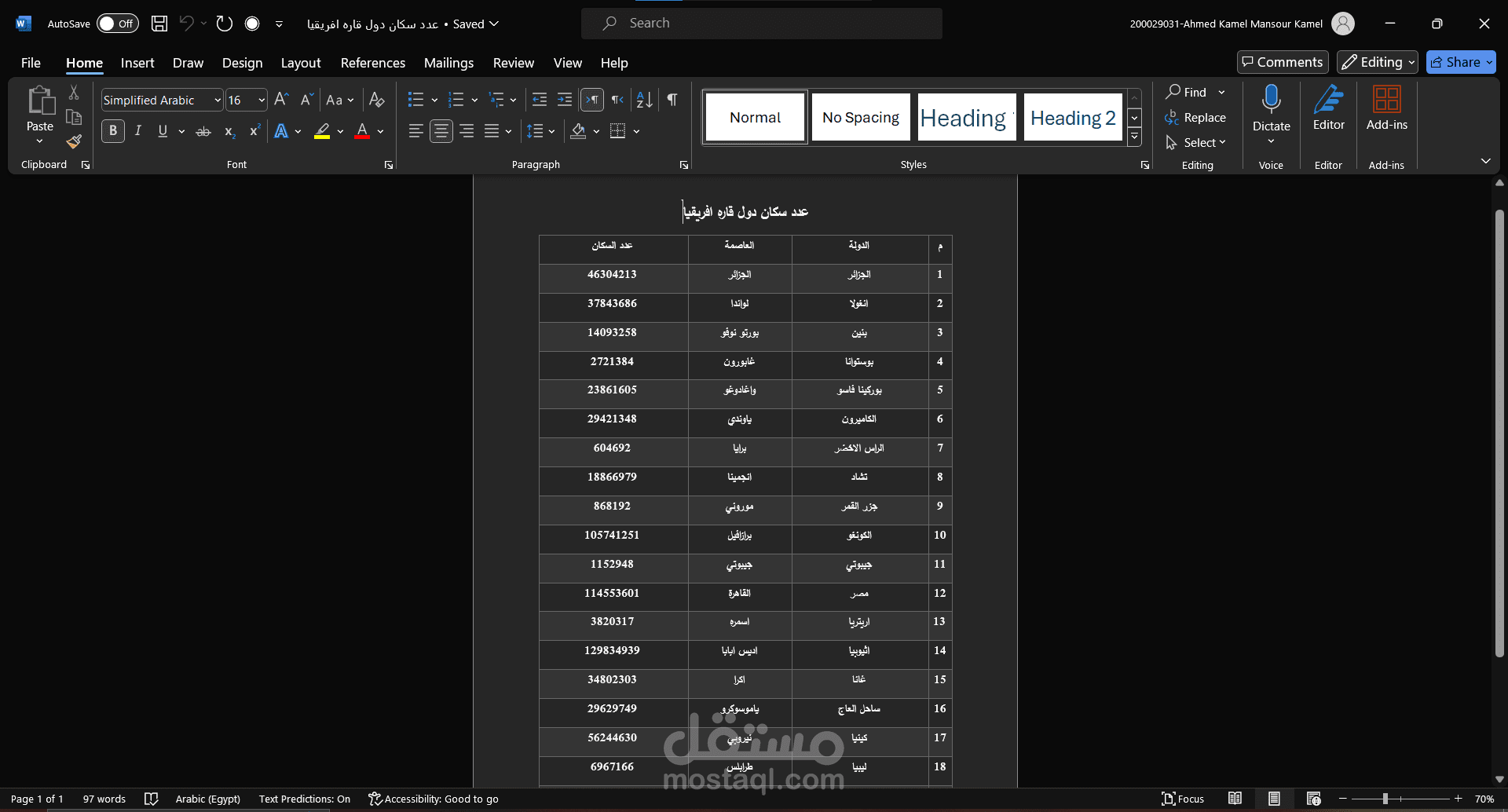Click Find in Editing group
Screen dimensions: 1508x812
pos(1186,92)
